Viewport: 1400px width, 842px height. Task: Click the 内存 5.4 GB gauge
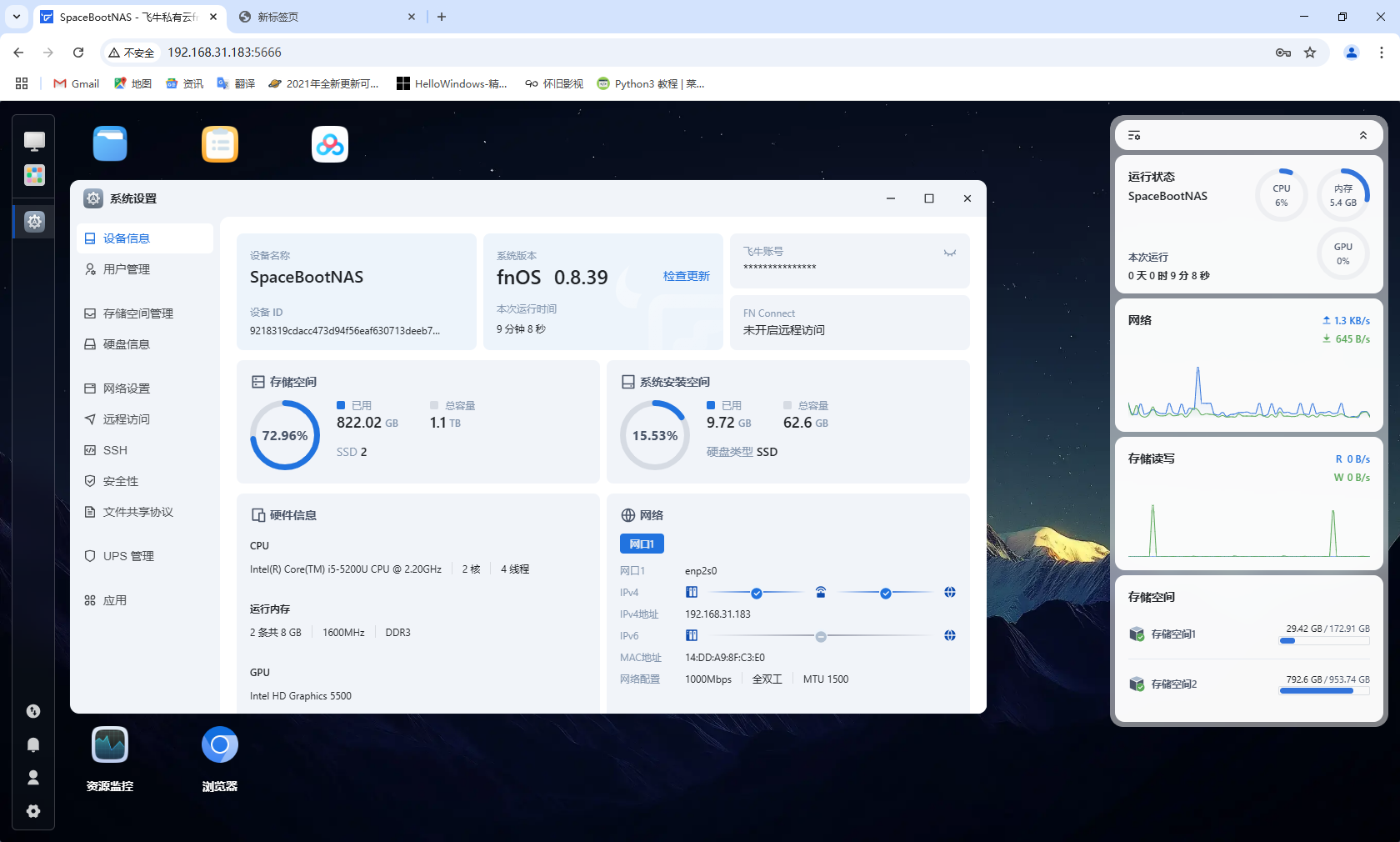click(1343, 195)
